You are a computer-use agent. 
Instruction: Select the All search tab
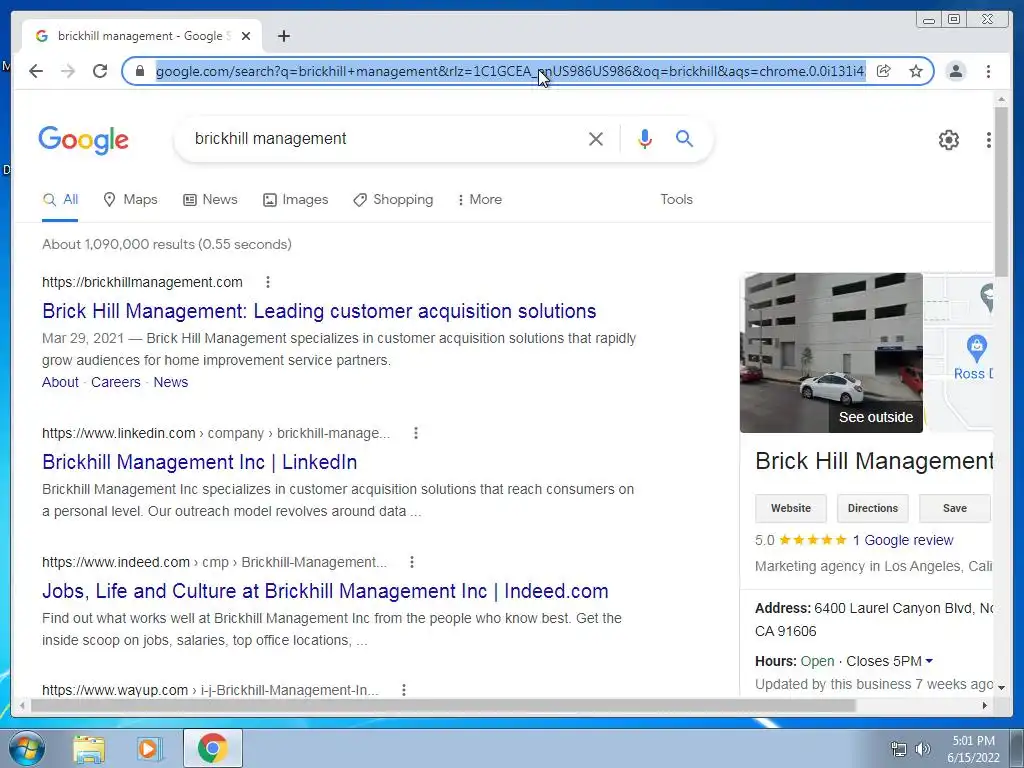click(60, 200)
